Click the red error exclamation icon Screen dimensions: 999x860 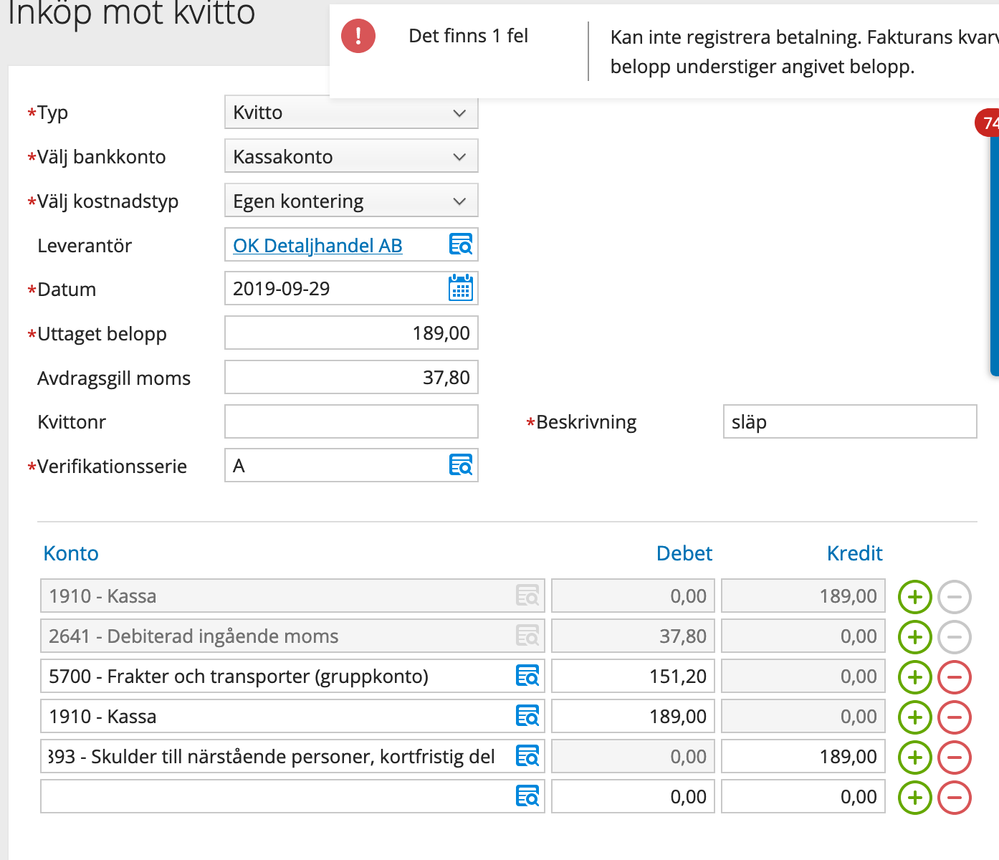coord(358,36)
